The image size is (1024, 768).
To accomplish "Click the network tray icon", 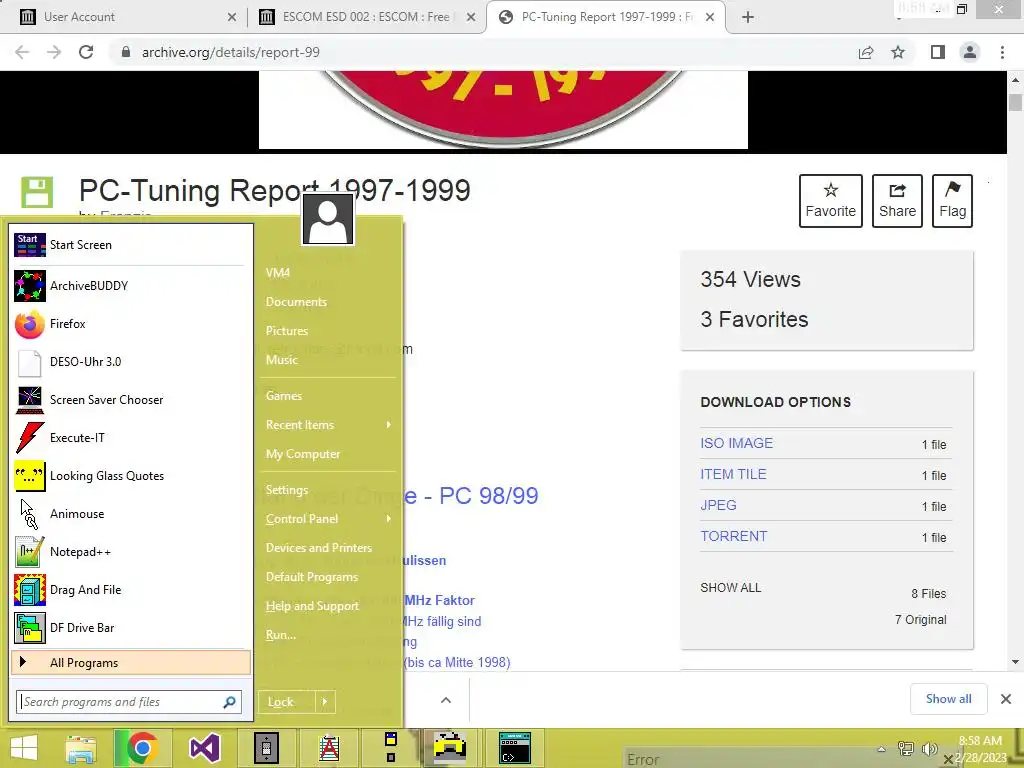I will tap(906, 749).
